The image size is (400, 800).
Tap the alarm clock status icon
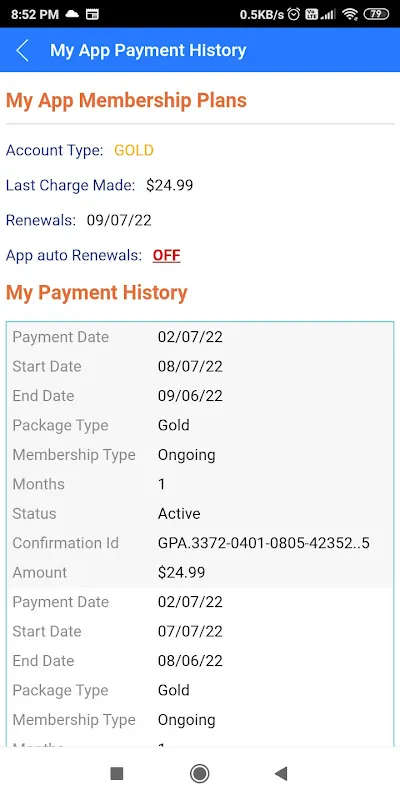[294, 14]
